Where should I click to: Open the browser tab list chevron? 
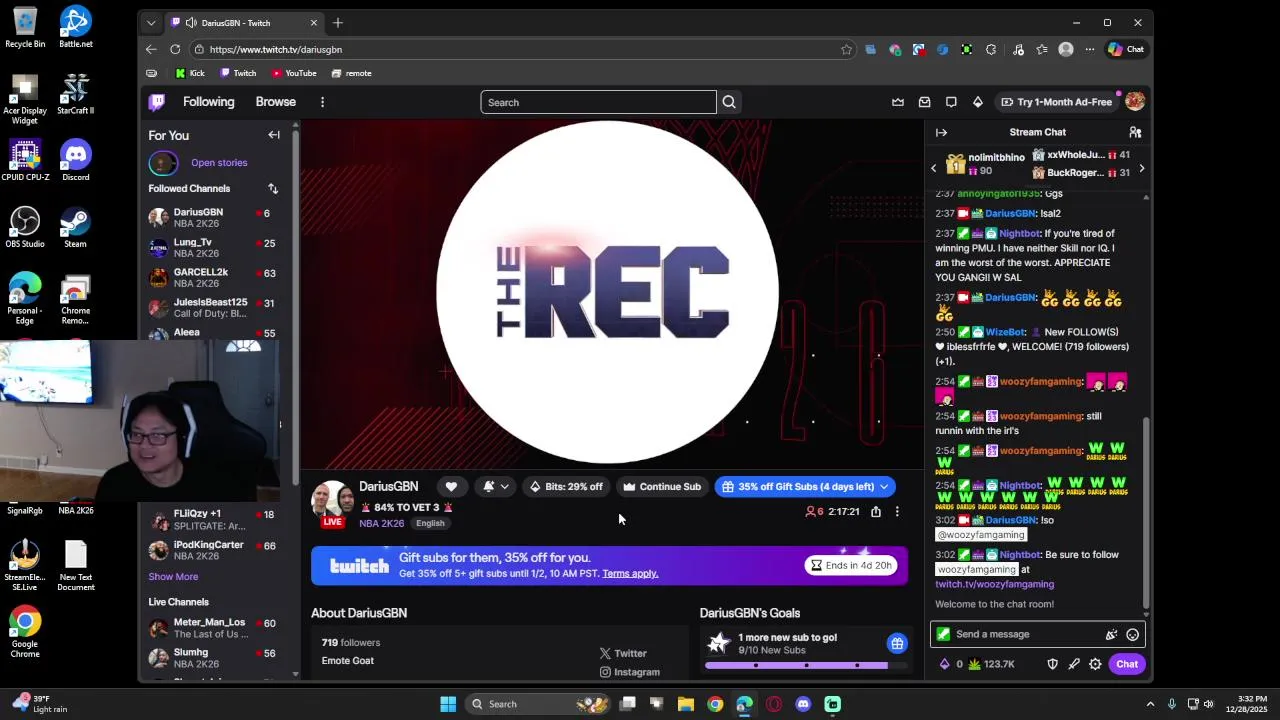click(151, 23)
